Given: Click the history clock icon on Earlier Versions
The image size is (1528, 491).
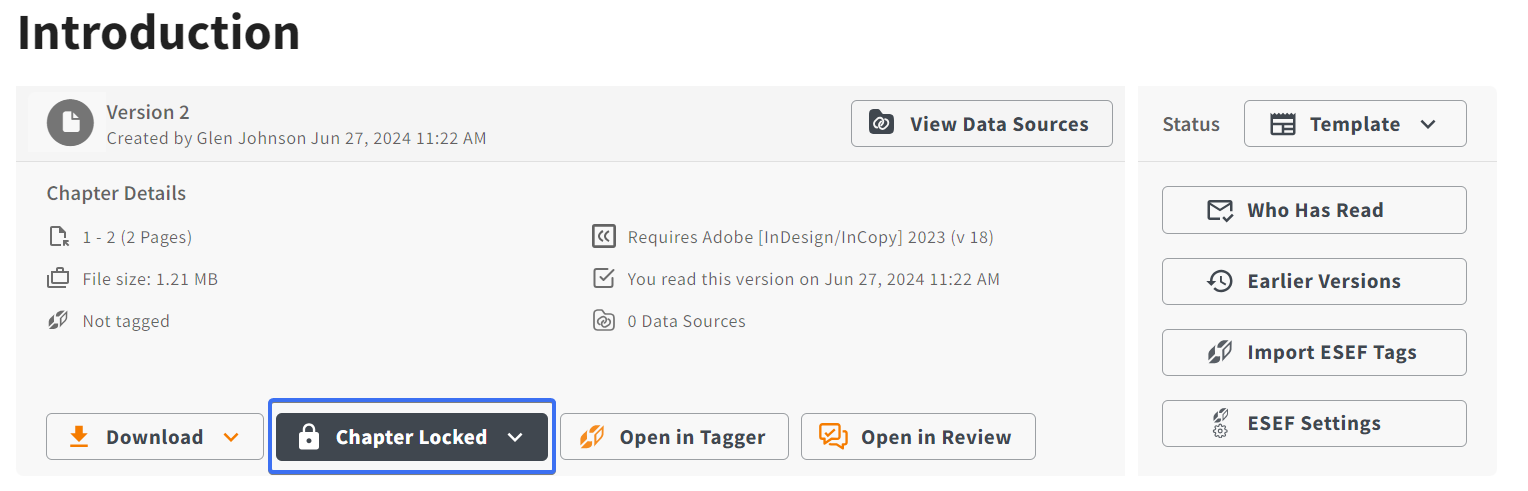Looking at the screenshot, I should pyautogui.click(x=1220, y=281).
